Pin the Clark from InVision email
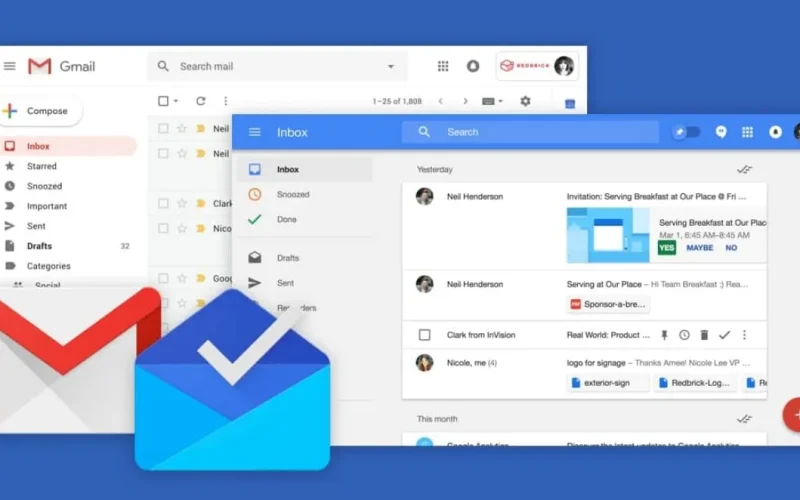The width and height of the screenshot is (800, 500). tap(664, 335)
